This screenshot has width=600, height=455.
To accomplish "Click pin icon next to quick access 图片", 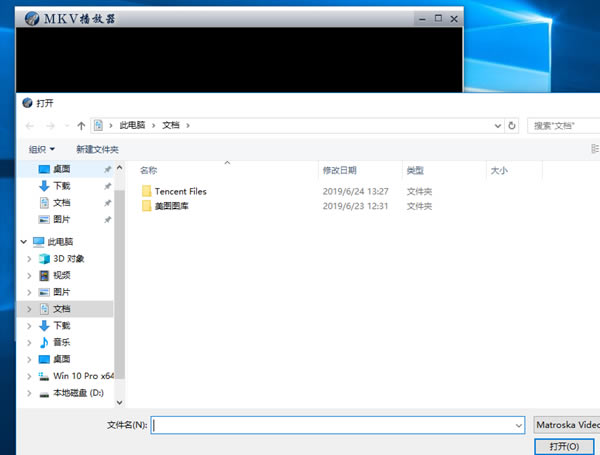I will click(x=108, y=220).
